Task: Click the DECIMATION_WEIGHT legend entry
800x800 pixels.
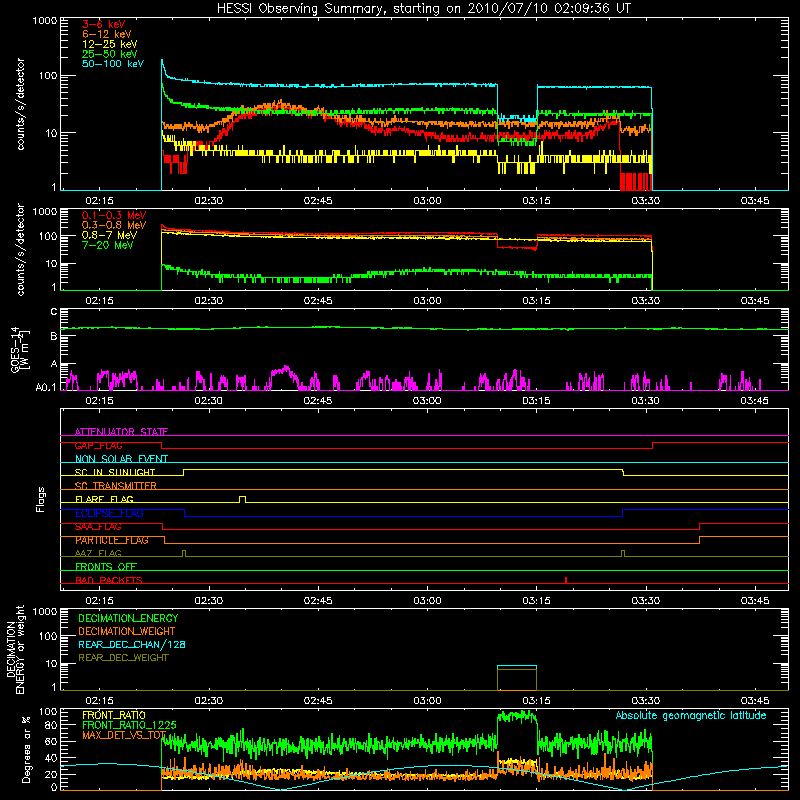Action: point(127,632)
